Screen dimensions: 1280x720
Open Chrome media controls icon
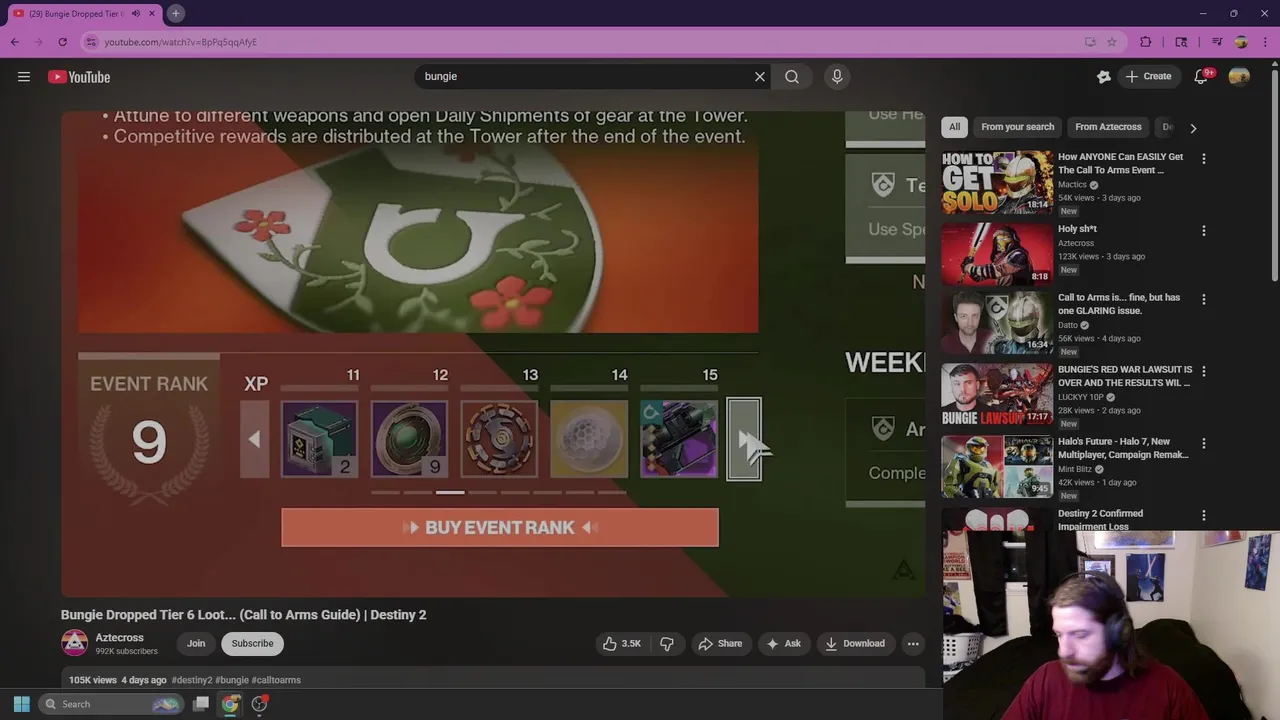click(1217, 42)
